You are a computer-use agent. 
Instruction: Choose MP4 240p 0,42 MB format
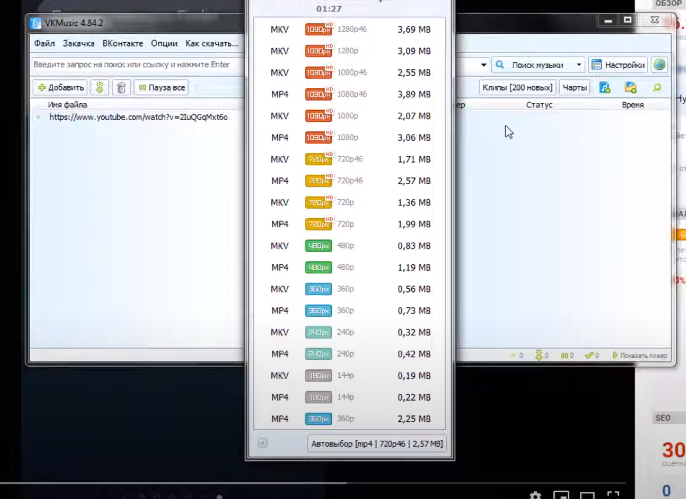pyautogui.click(x=350, y=354)
